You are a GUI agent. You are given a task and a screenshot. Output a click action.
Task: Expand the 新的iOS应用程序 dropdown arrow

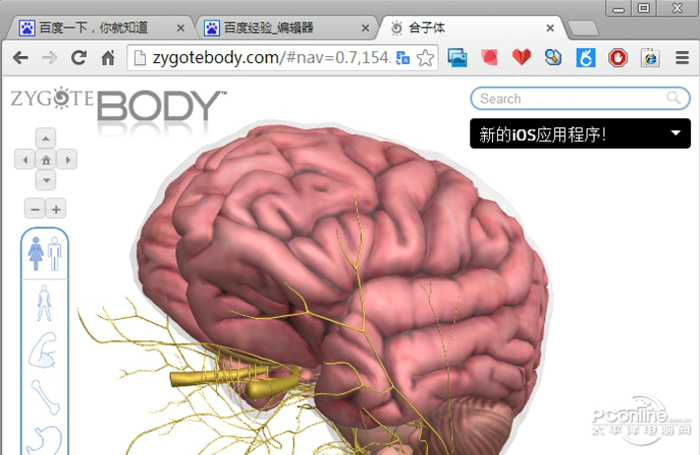pos(676,133)
